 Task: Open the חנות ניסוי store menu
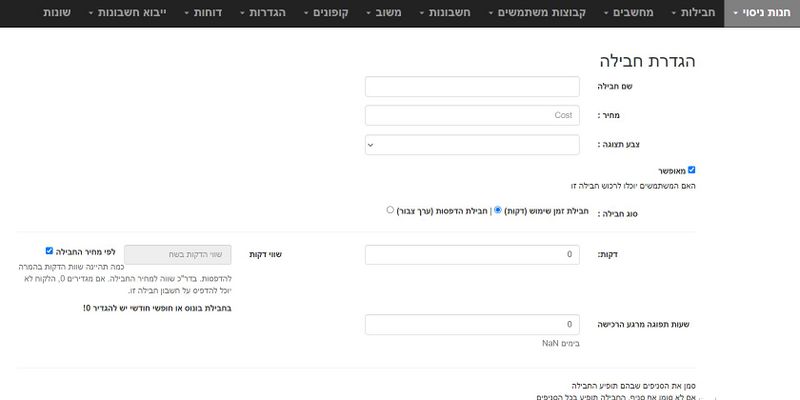coord(762,13)
